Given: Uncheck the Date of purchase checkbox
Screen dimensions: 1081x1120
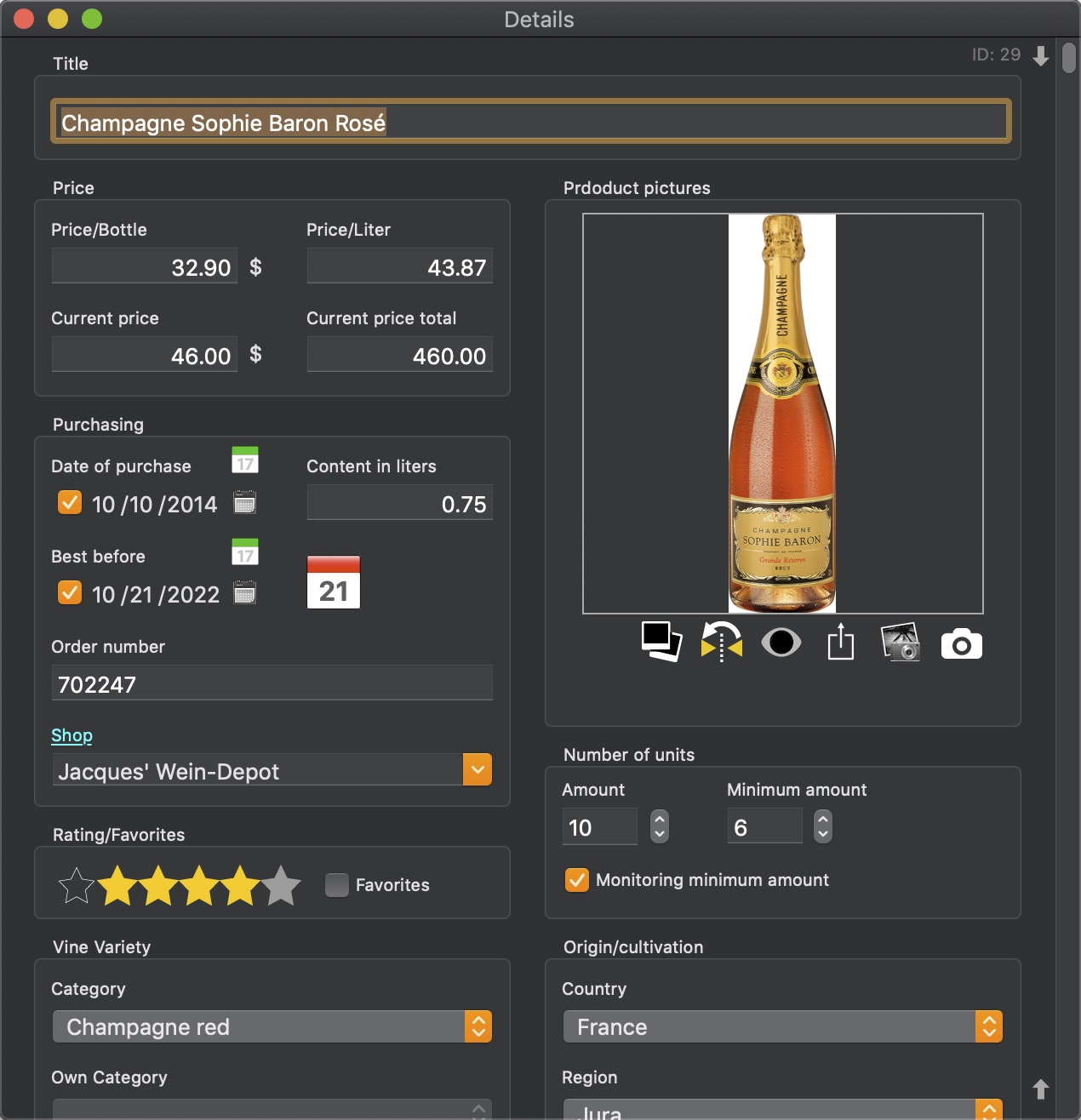Looking at the screenshot, I should (x=70, y=502).
